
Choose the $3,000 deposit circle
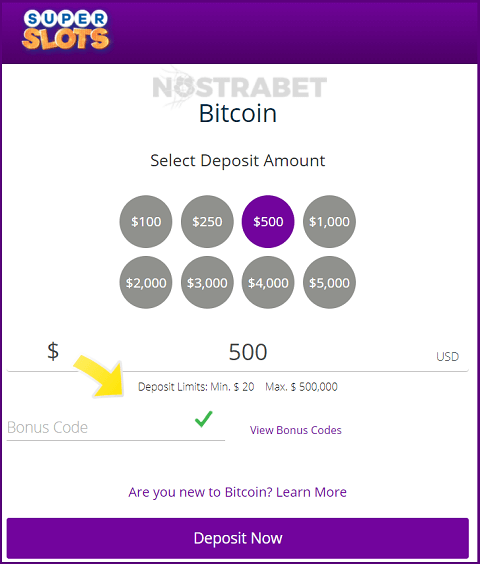[207, 283]
